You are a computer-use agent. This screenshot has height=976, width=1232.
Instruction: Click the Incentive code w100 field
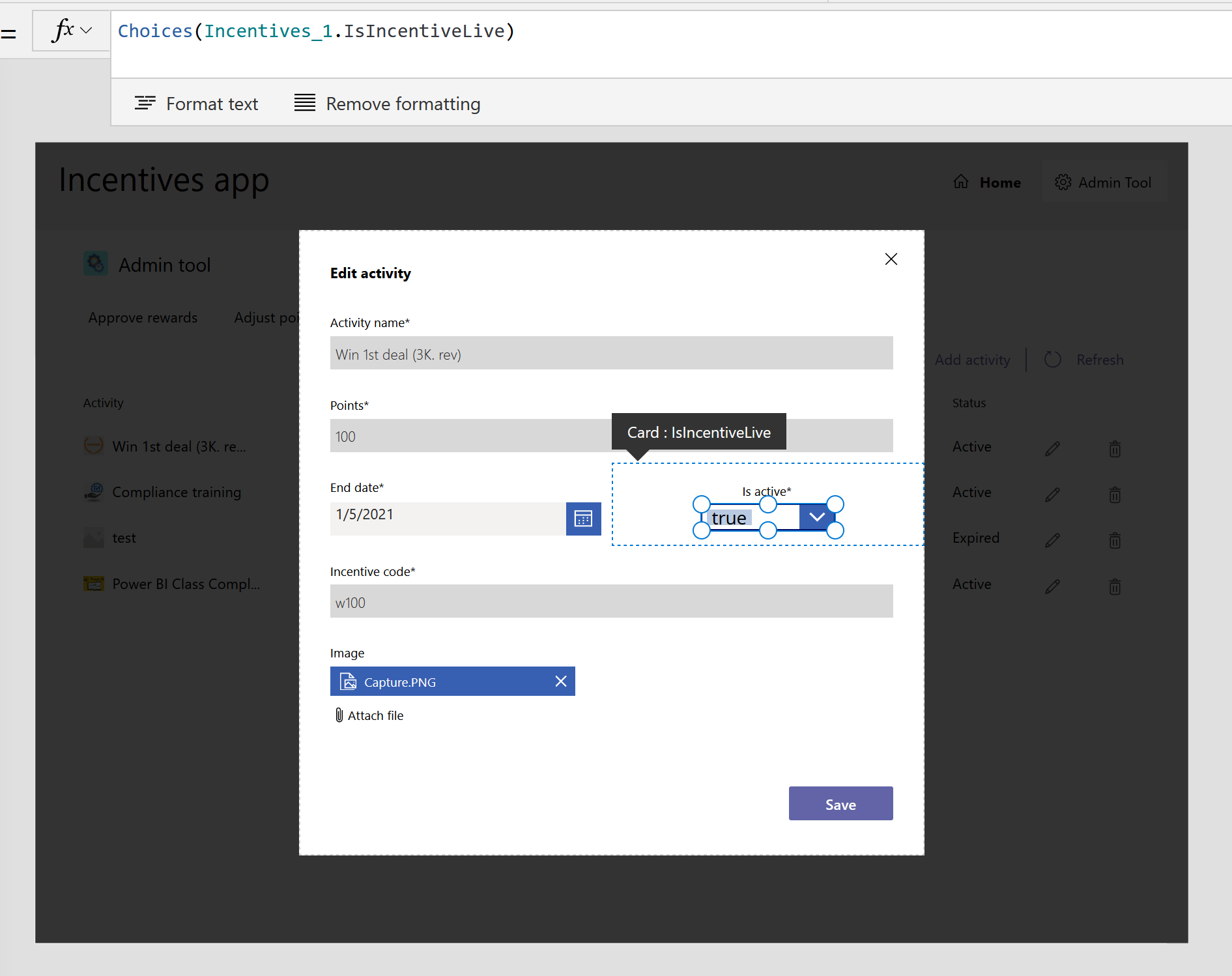tap(611, 601)
